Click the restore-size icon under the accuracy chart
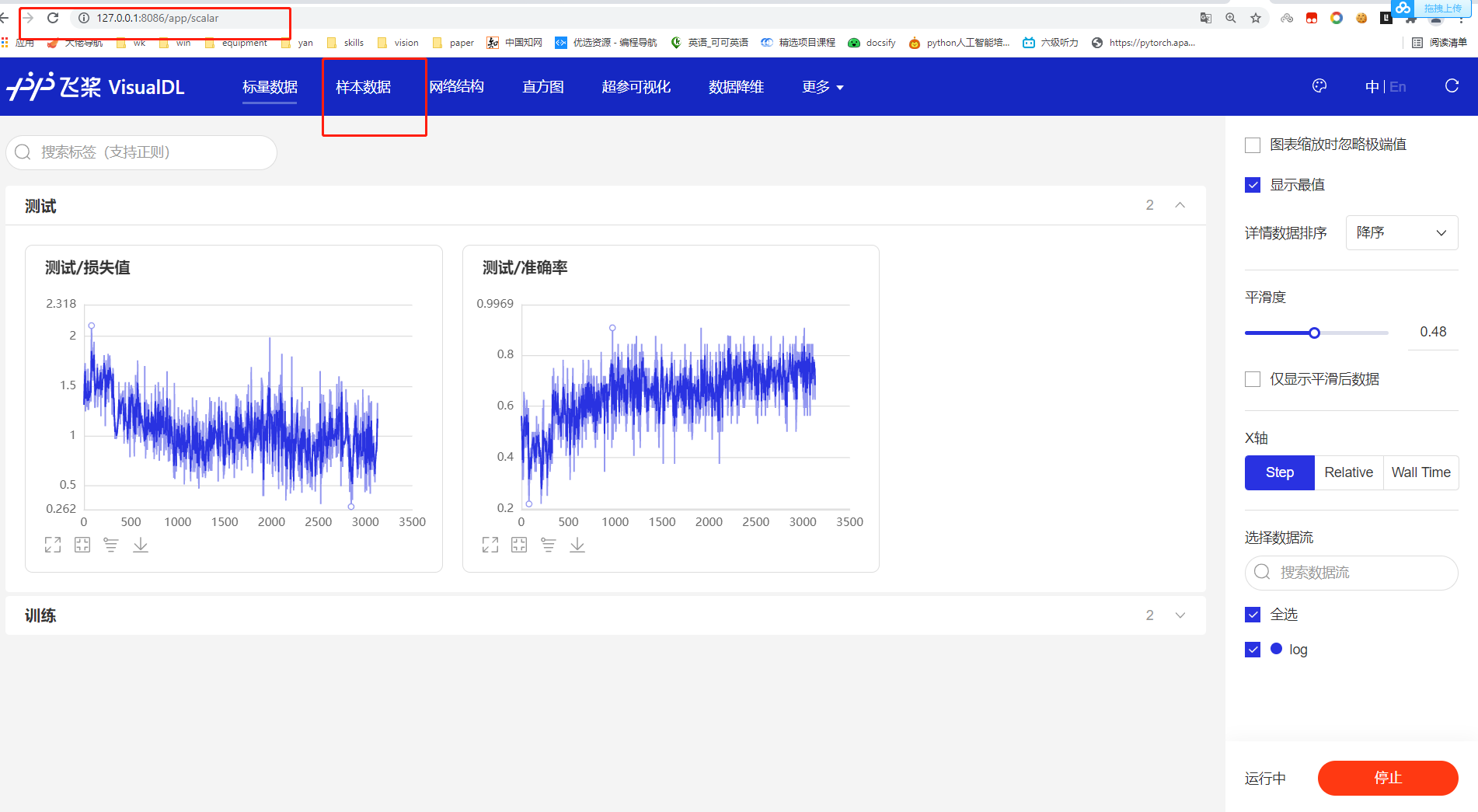This screenshot has width=1478, height=812. (518, 545)
